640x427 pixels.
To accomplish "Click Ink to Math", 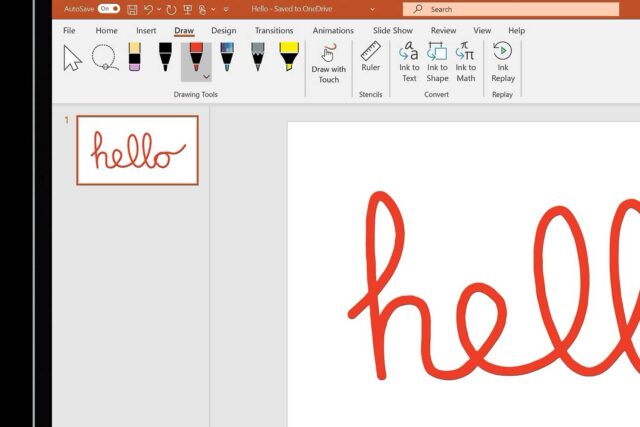I will click(465, 61).
